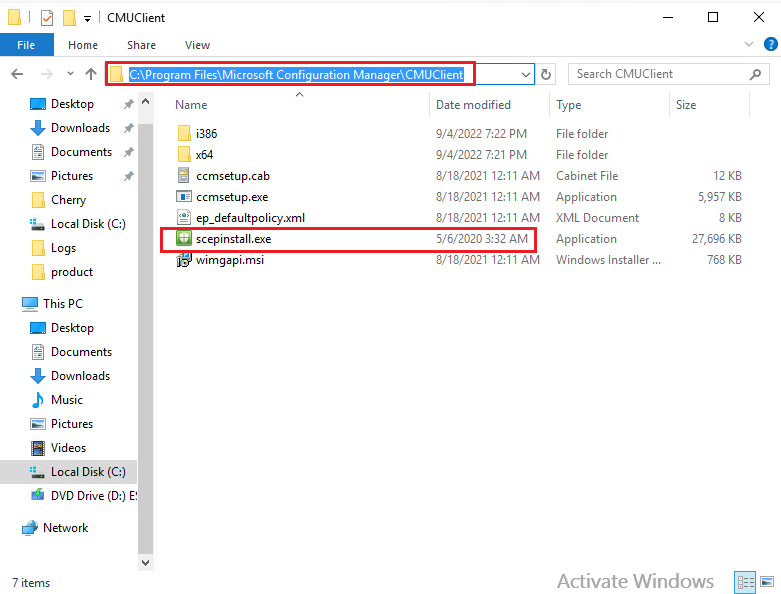
Task: Open Documents under This PC
Action: click(x=82, y=352)
